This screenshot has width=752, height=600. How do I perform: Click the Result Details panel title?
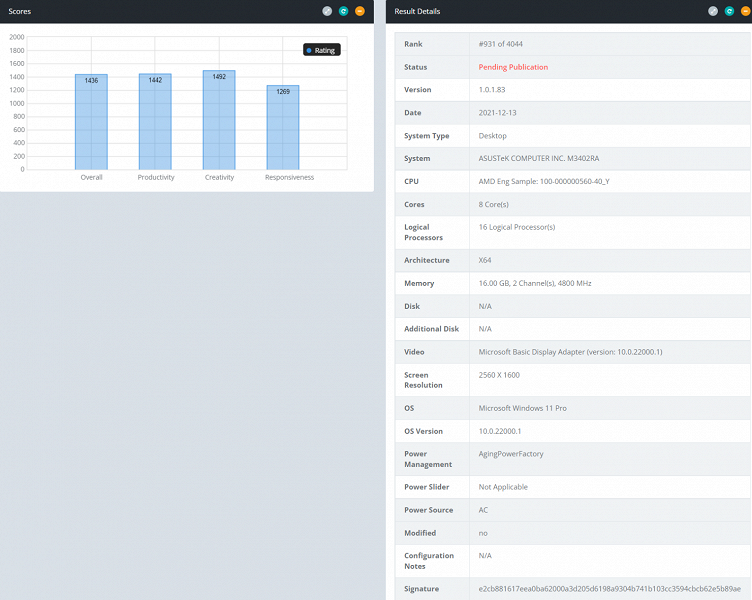pyautogui.click(x=417, y=11)
